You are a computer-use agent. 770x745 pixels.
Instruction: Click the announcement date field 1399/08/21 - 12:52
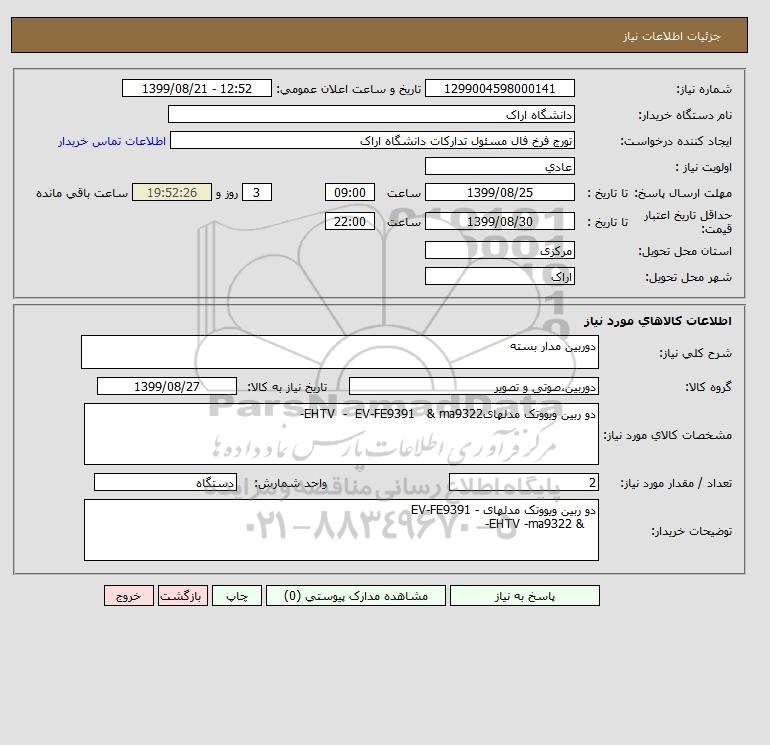pyautogui.click(x=196, y=88)
